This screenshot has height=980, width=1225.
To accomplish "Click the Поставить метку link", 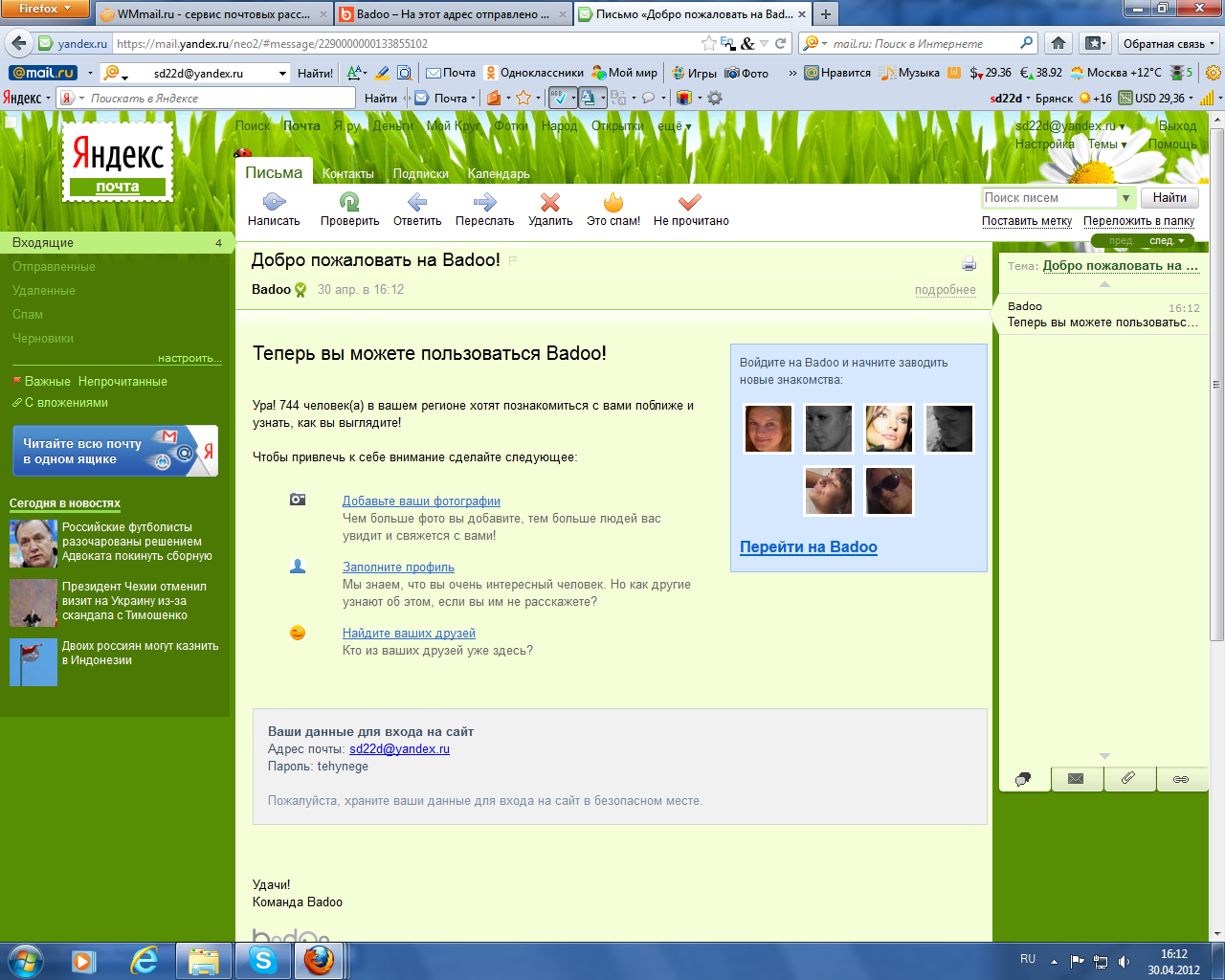I will pyautogui.click(x=1027, y=221).
